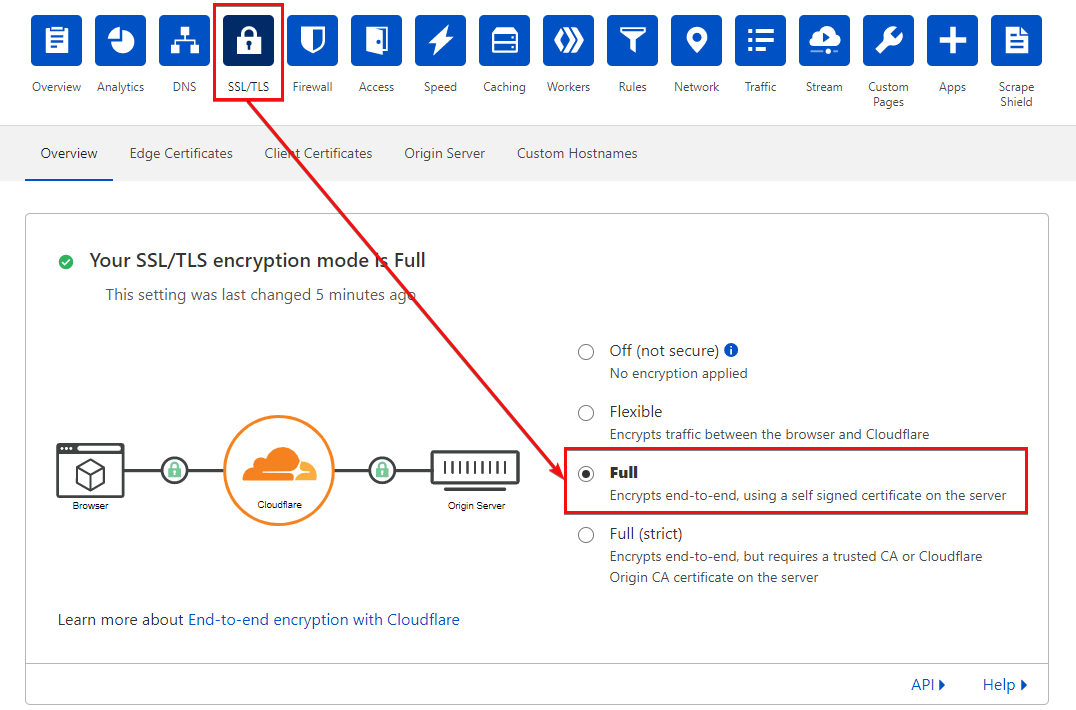Viewport: 1076px width, 710px height.
Task: Open the Firewall shield icon
Action: [x=312, y=40]
